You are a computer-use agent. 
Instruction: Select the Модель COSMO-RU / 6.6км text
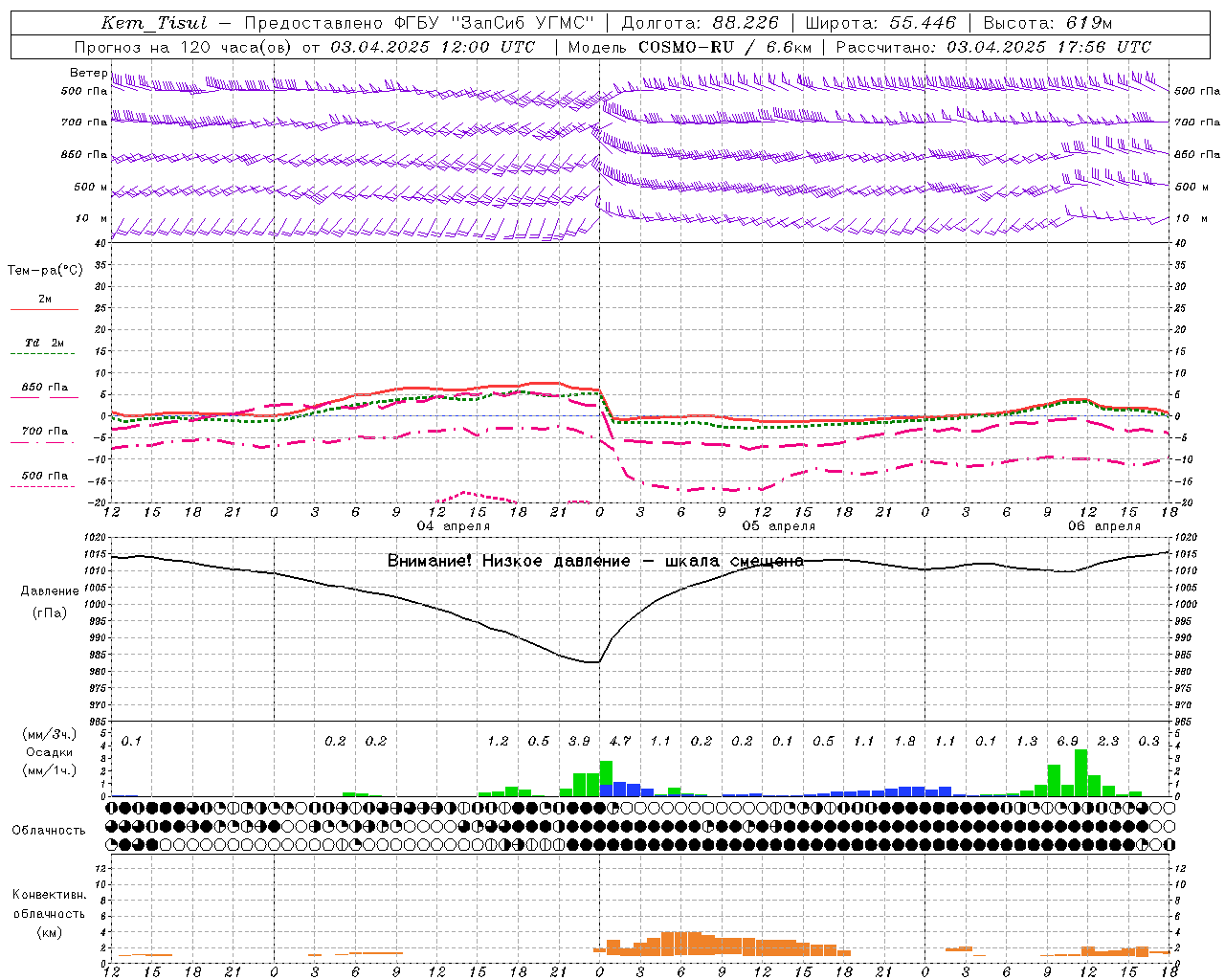tap(690, 47)
